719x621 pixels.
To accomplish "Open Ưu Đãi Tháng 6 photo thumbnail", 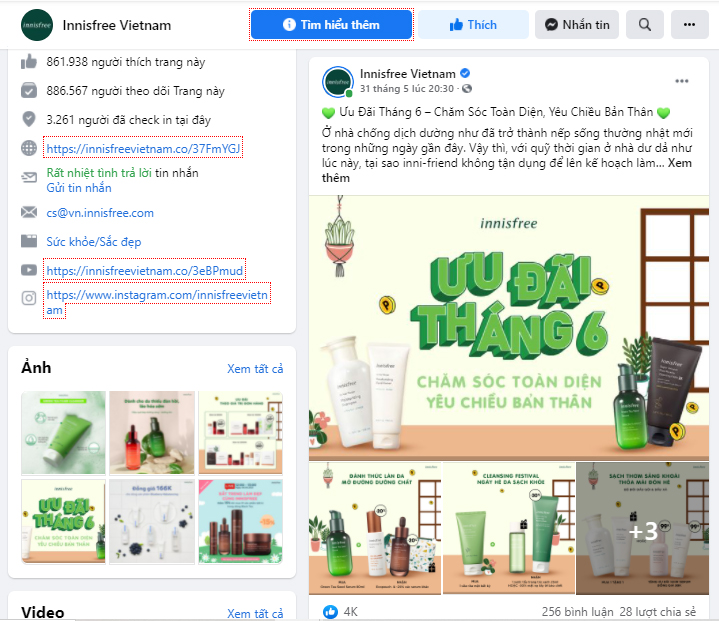I will [x=63, y=521].
